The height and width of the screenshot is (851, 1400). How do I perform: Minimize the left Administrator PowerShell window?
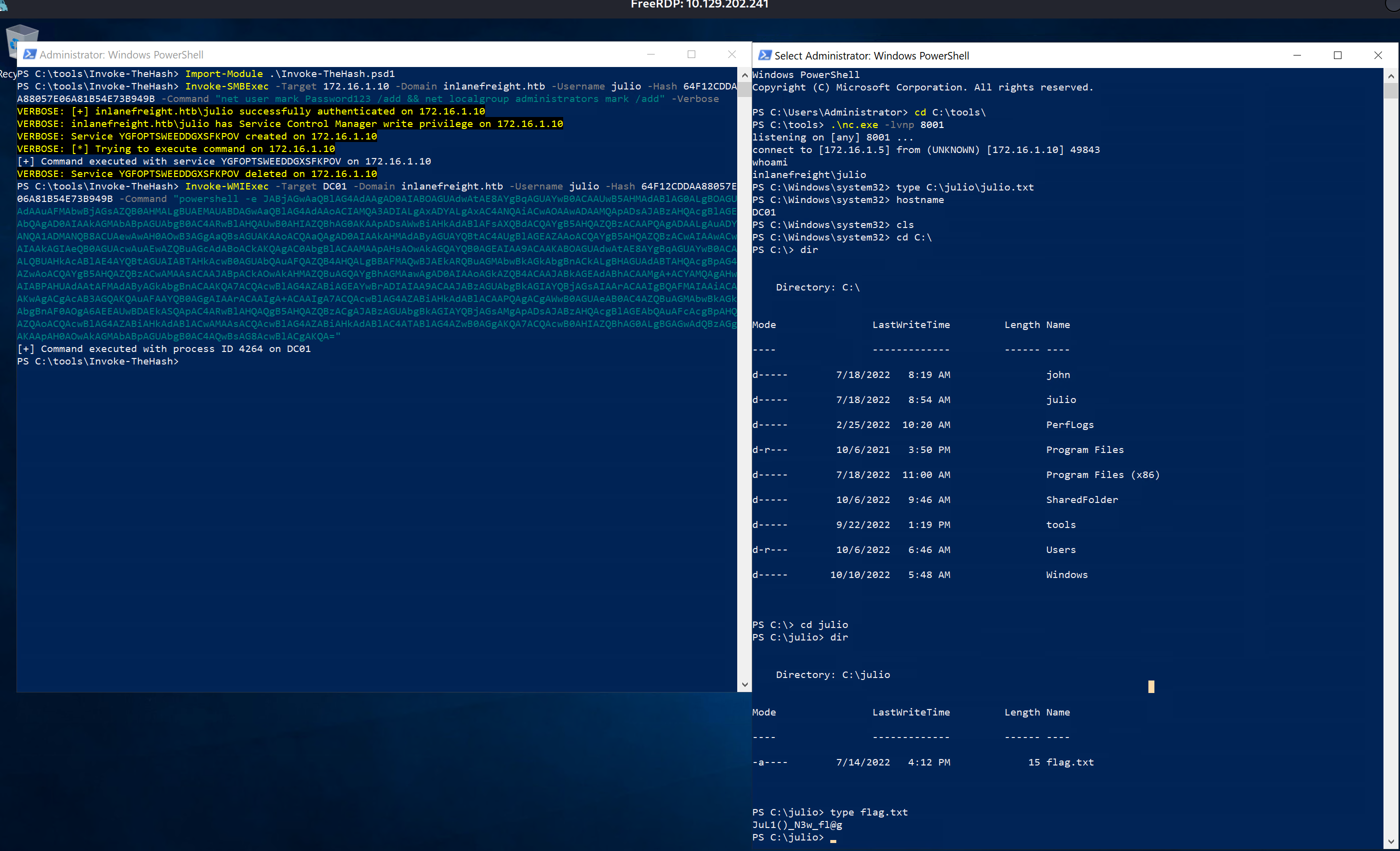[651, 54]
